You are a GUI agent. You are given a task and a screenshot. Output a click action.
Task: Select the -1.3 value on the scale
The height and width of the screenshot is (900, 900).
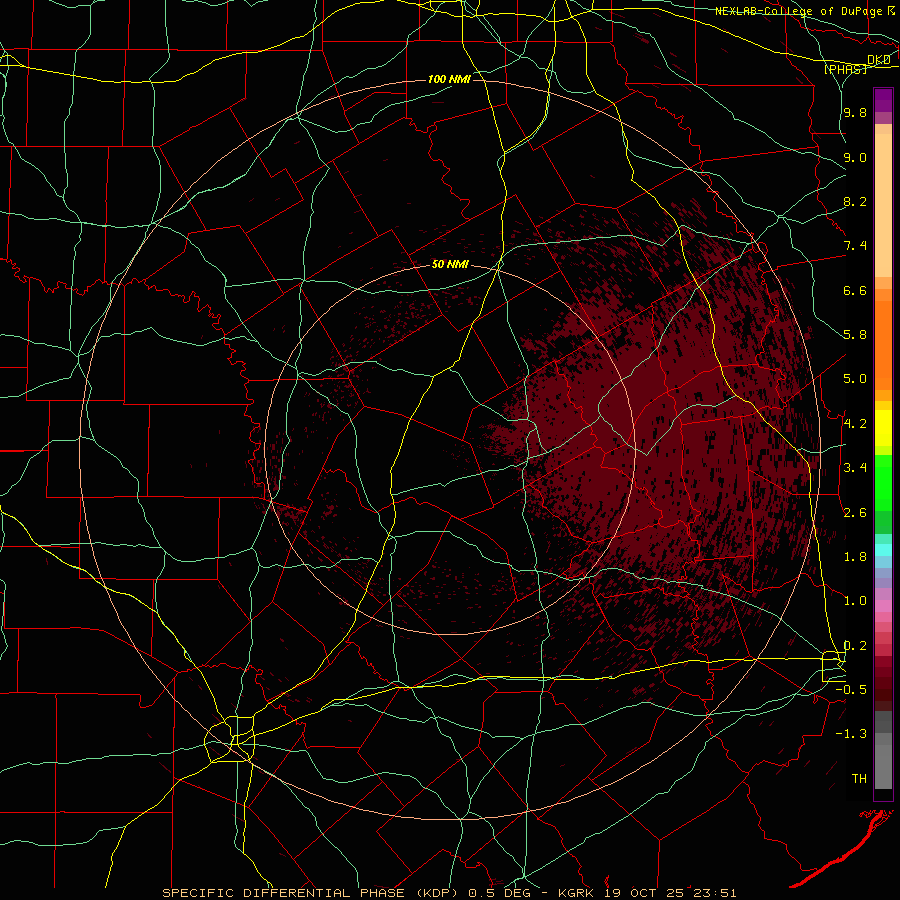click(x=851, y=734)
